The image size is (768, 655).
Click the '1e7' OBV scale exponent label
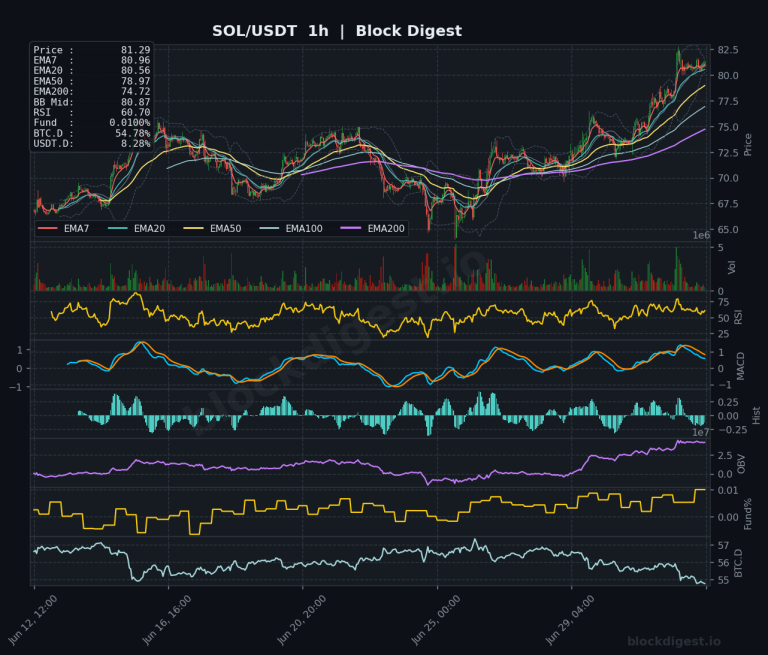pos(700,432)
